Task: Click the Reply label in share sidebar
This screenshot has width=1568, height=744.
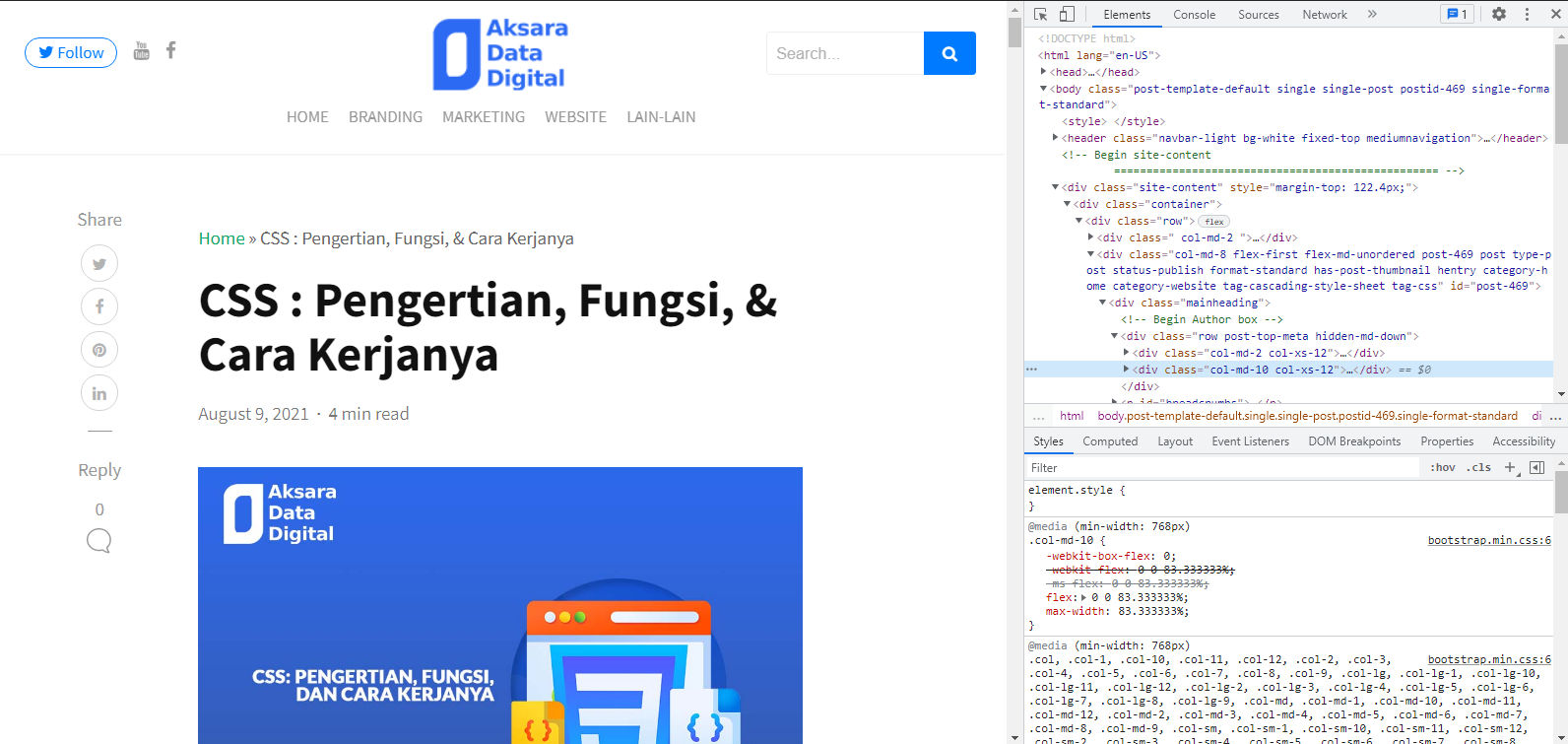Action: click(99, 470)
